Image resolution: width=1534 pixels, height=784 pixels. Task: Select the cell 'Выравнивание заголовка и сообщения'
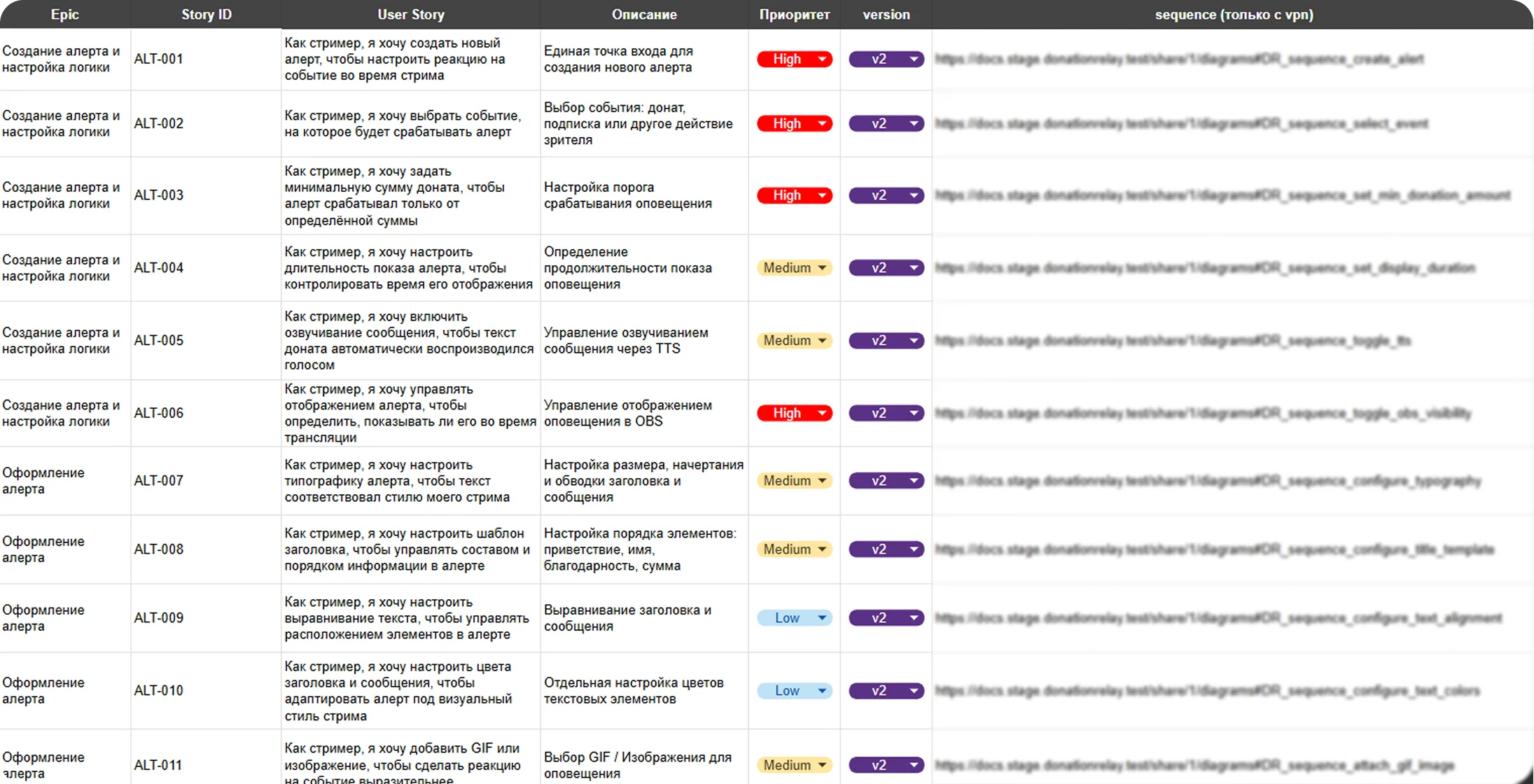644,618
